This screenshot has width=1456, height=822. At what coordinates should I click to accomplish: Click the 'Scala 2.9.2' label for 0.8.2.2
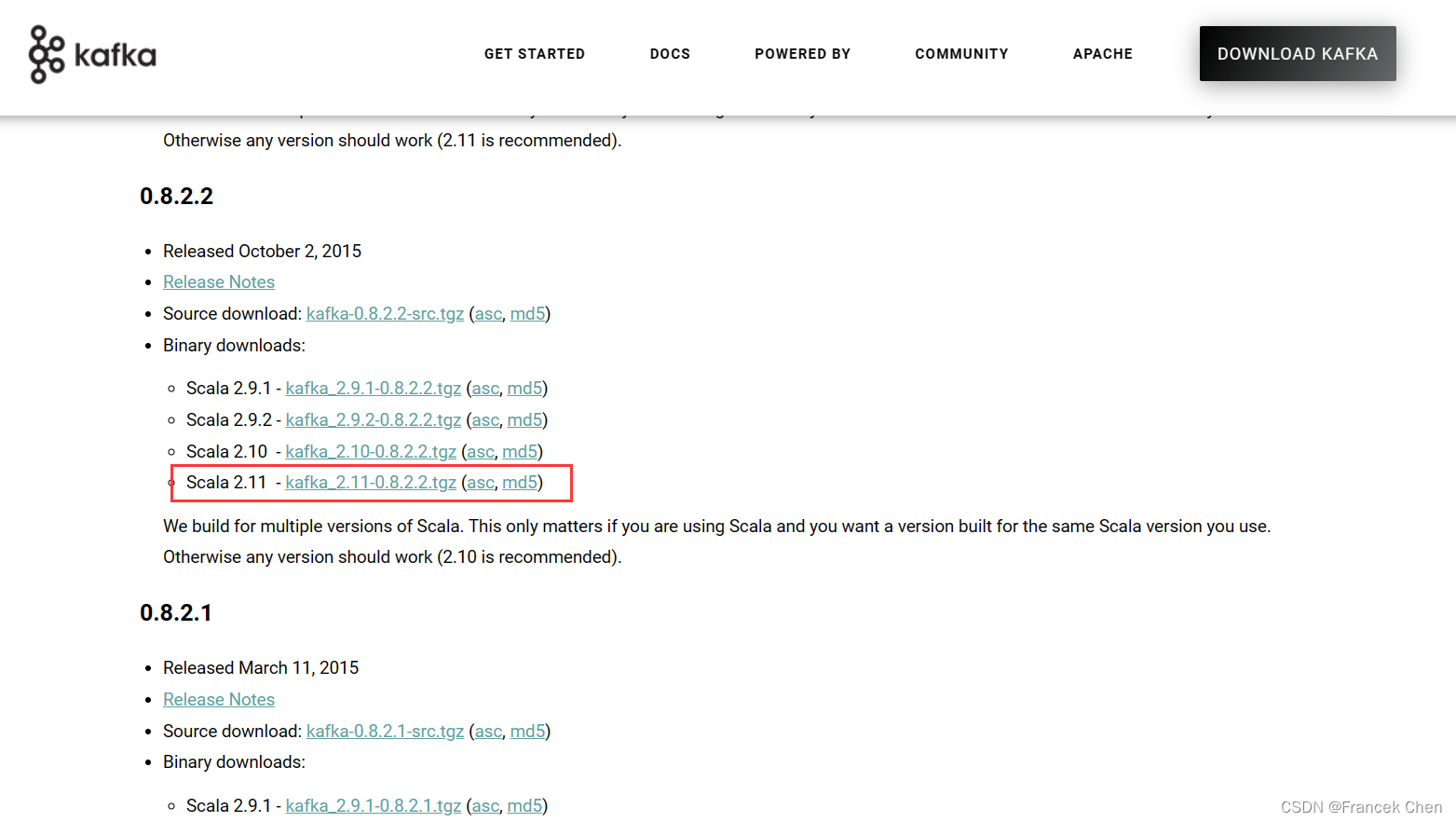(229, 420)
